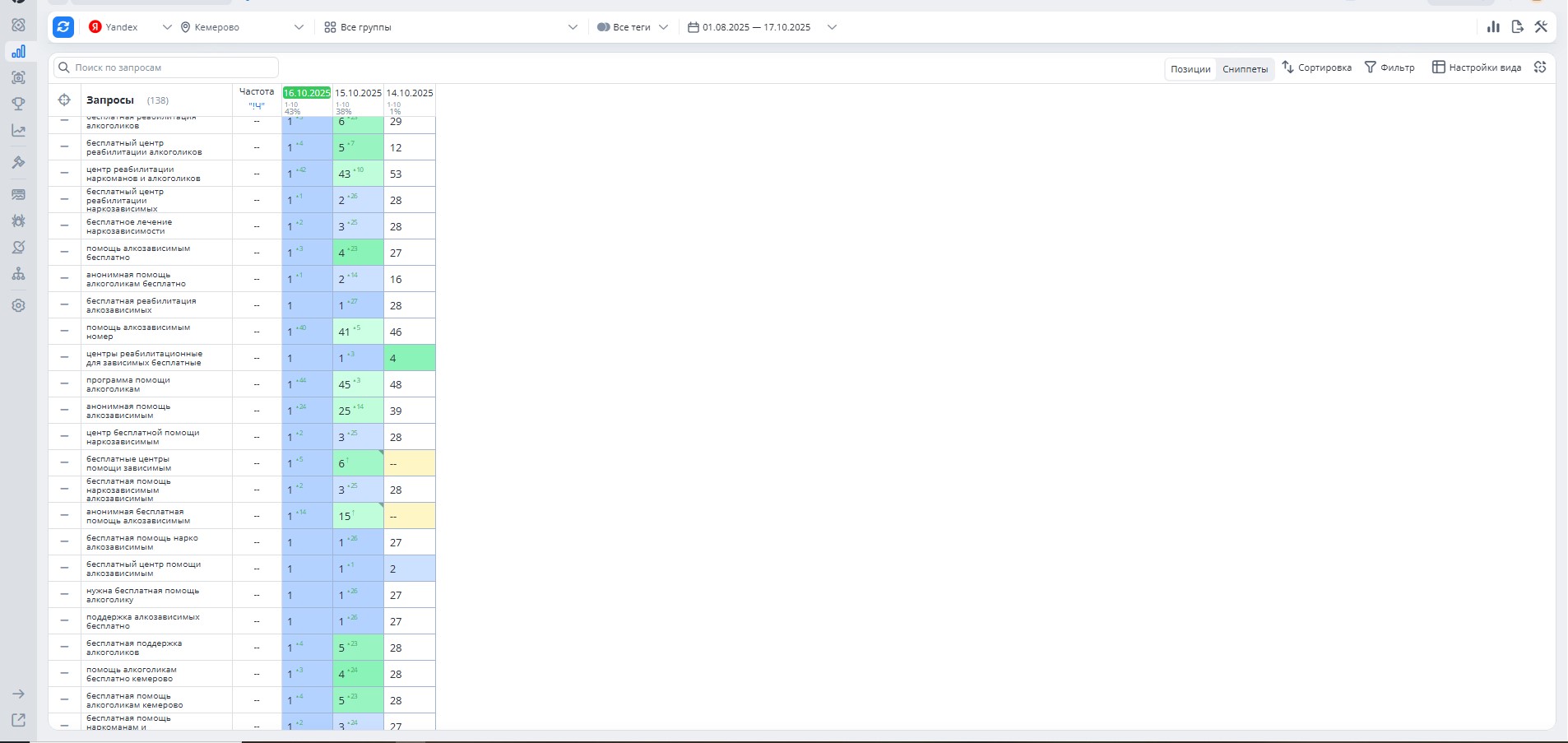Click the query "анонимная помощь алкоголикам бесплатно"
Image resolution: width=1568 pixels, height=743 pixels.
click(136, 279)
